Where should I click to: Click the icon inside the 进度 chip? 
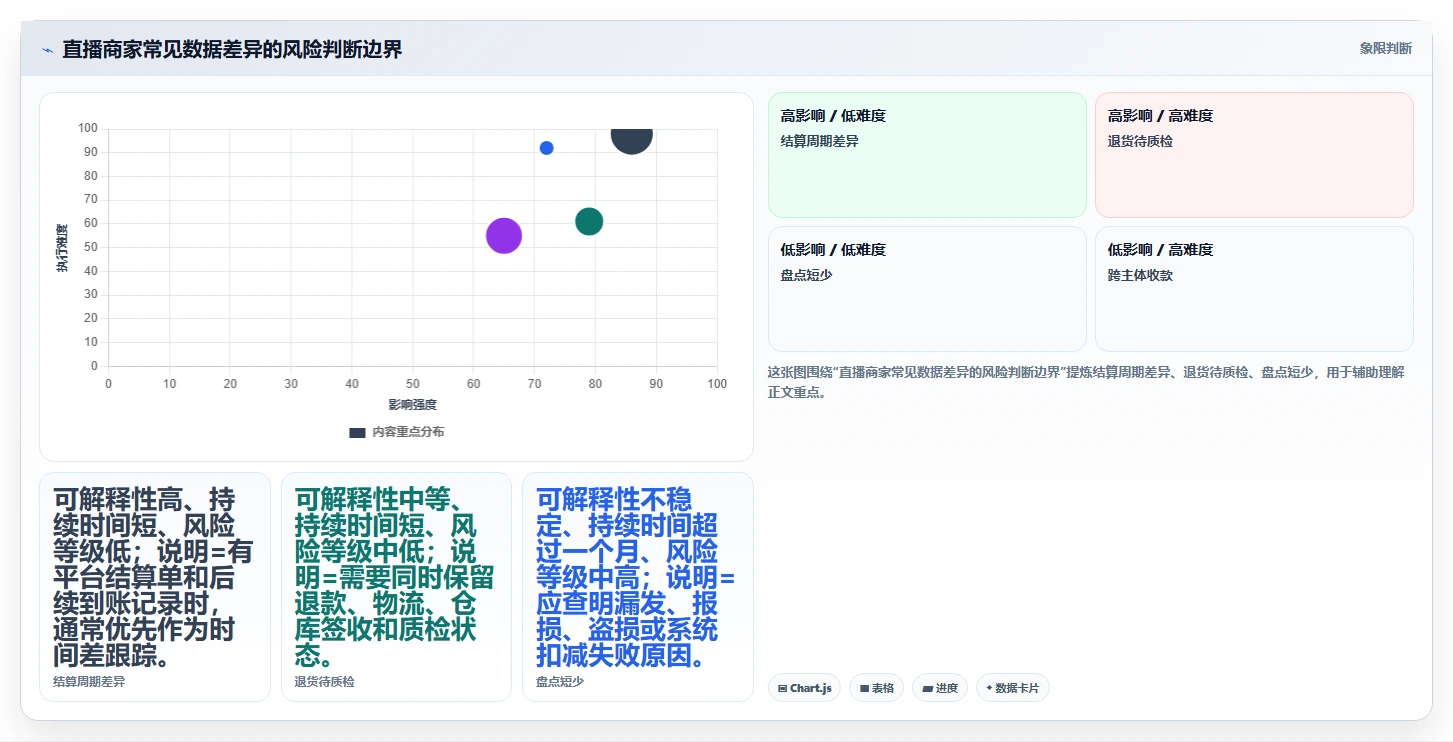pyautogui.click(x=927, y=688)
